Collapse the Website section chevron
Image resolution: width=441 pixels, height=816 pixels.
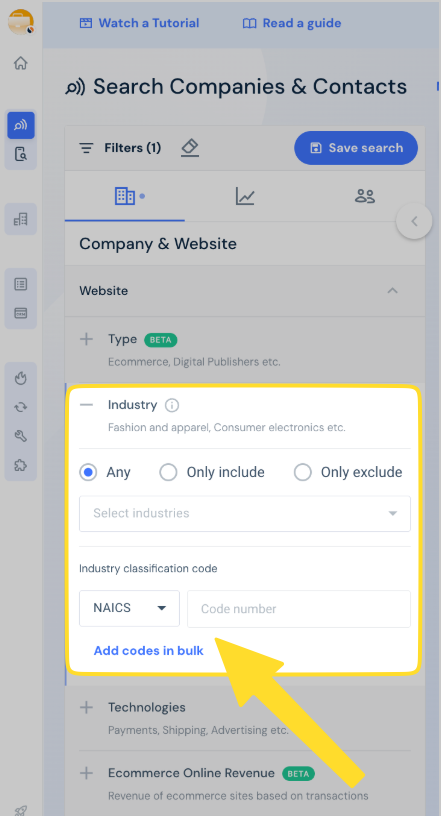pyautogui.click(x=393, y=290)
